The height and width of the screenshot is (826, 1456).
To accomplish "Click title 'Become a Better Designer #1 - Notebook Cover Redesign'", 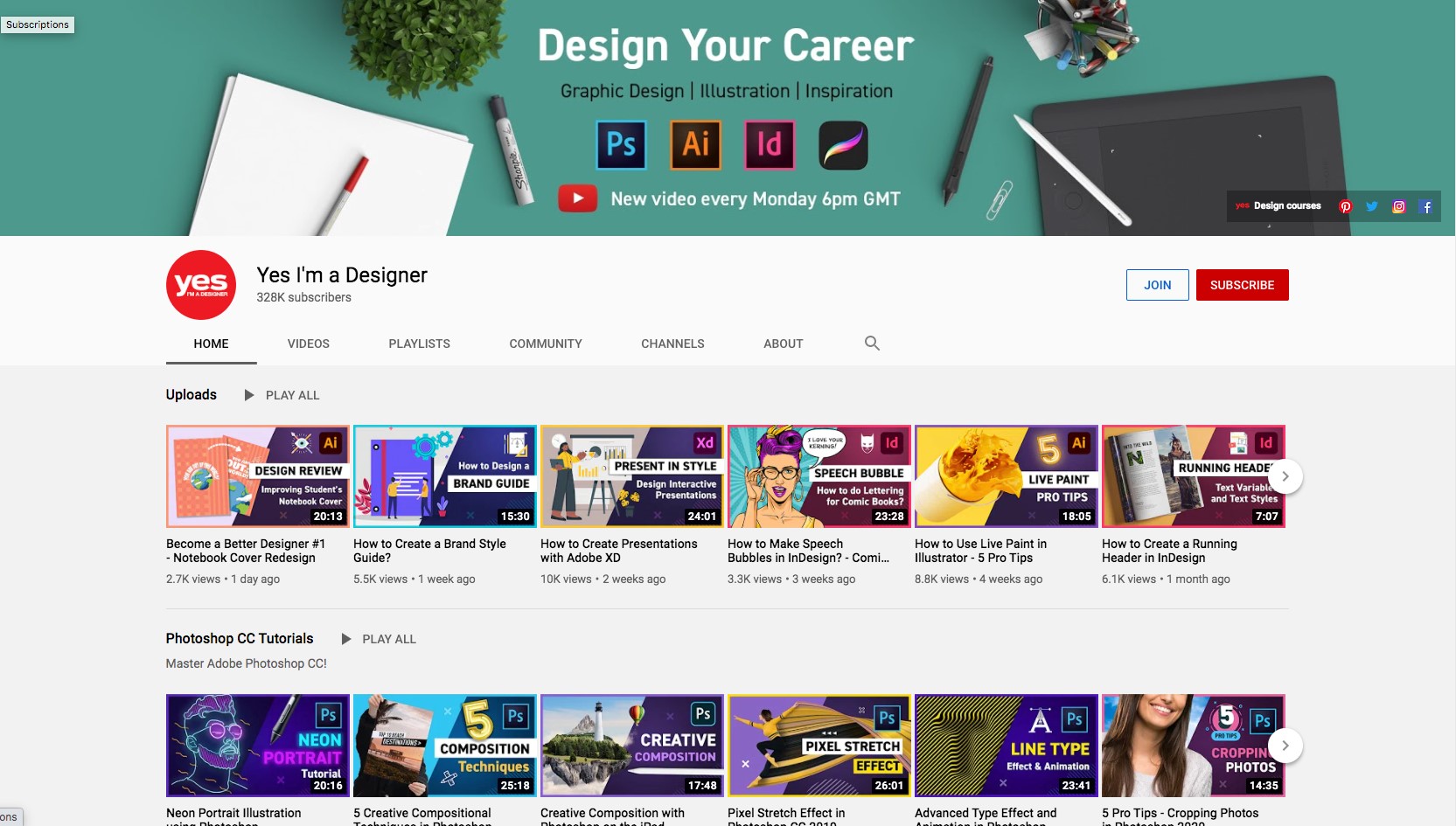I will [246, 551].
